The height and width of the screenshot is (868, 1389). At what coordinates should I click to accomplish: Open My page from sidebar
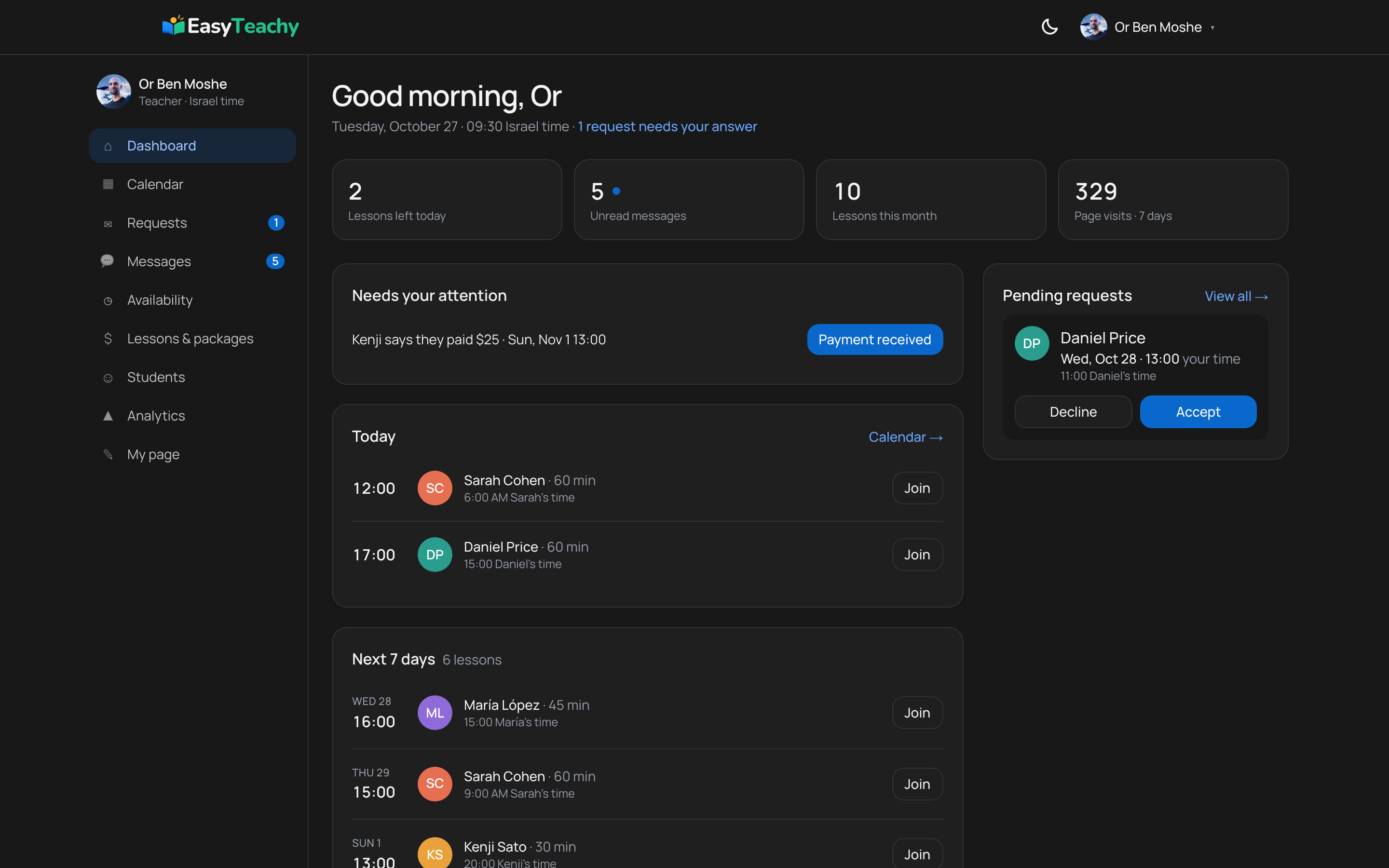pos(192,454)
